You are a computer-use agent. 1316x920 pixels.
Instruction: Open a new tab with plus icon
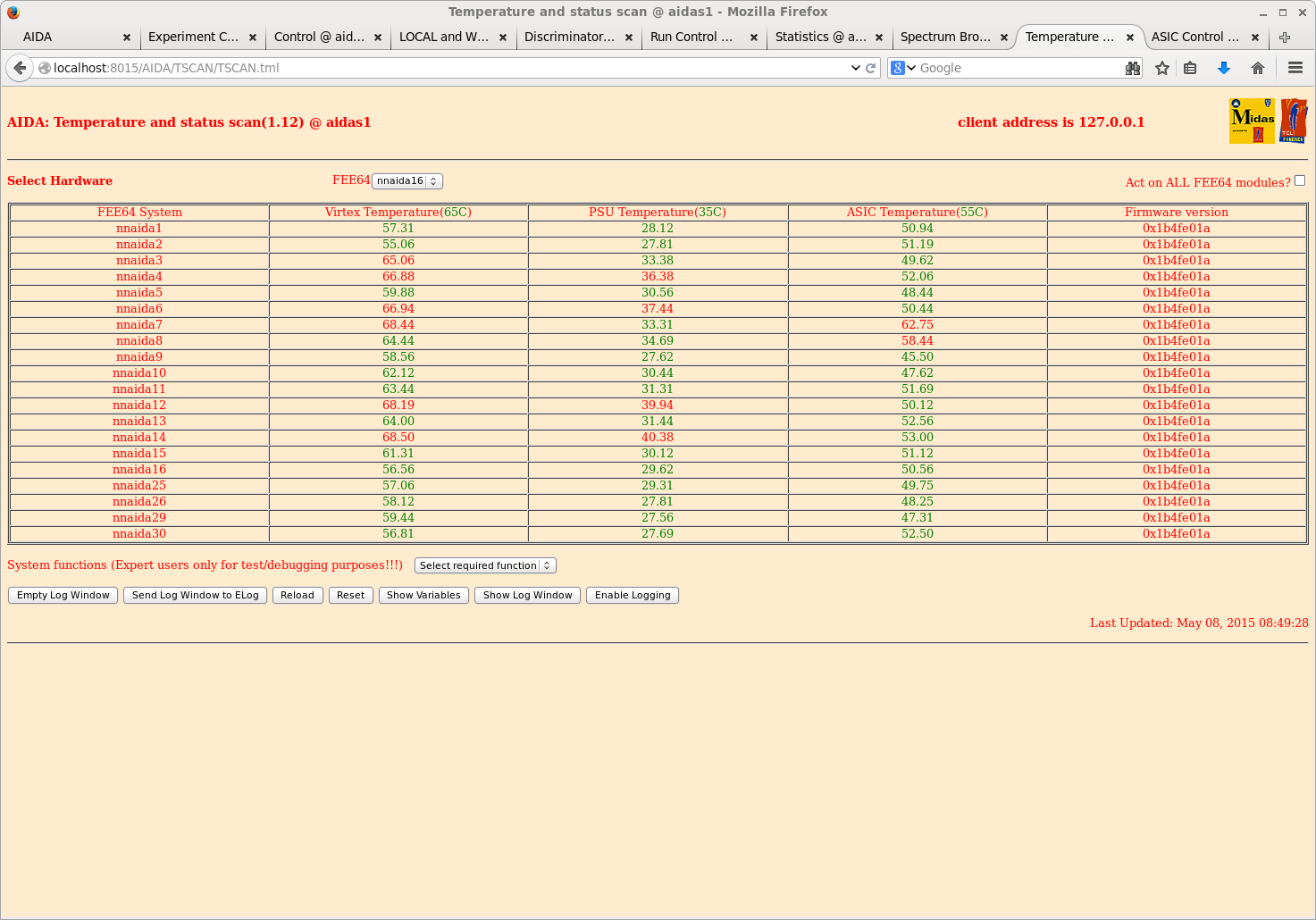(1285, 38)
